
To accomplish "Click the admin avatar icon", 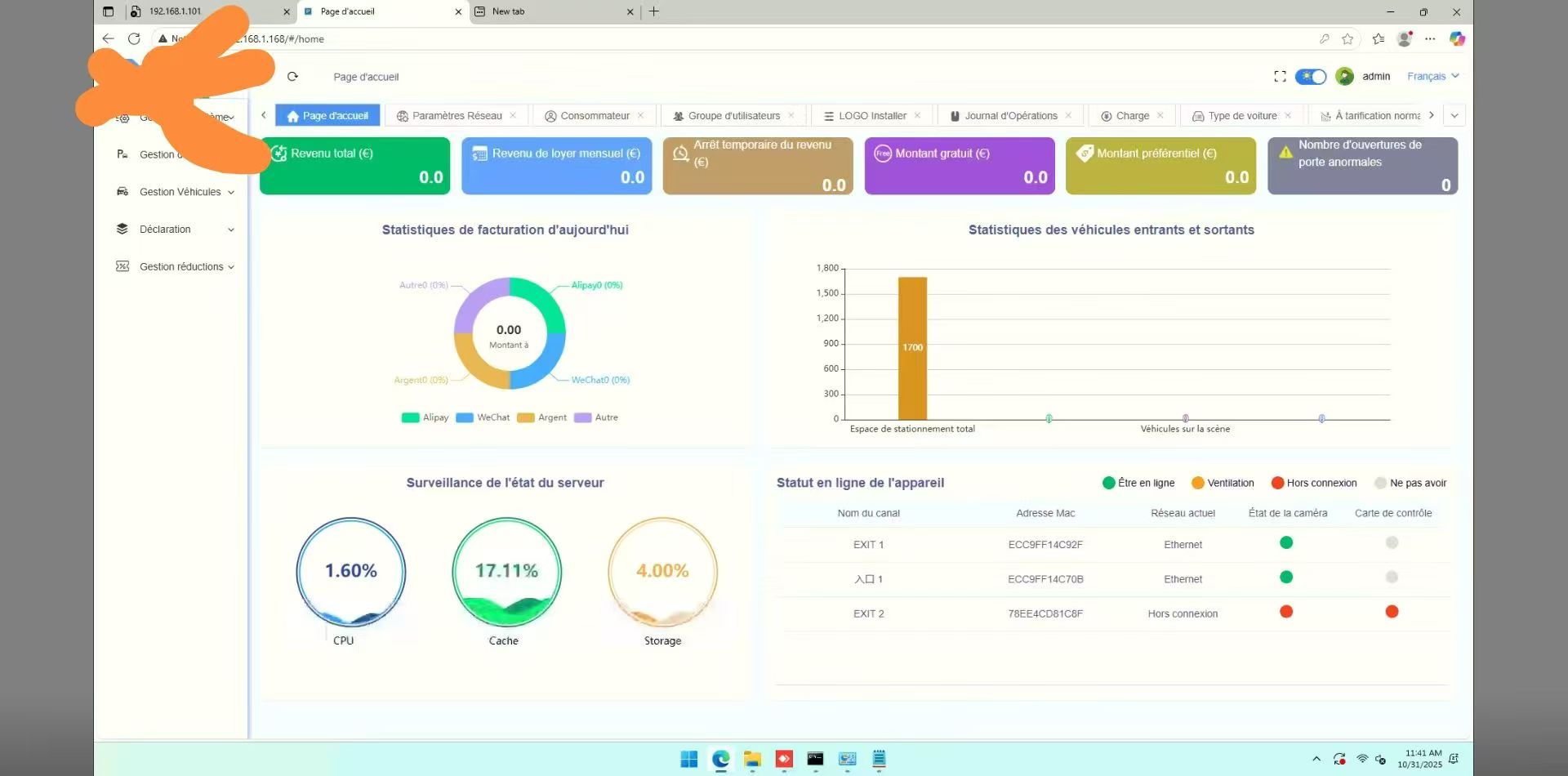I will (x=1344, y=76).
